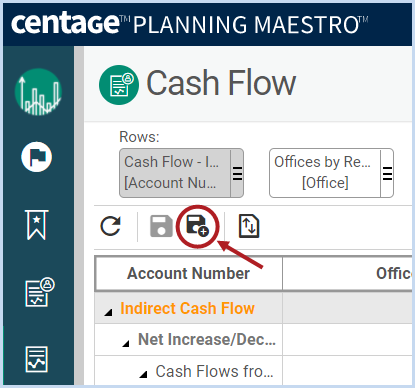This screenshot has width=415, height=388.
Task: Select the Cash Flows fro... label
Action: pyautogui.click(x=215, y=371)
